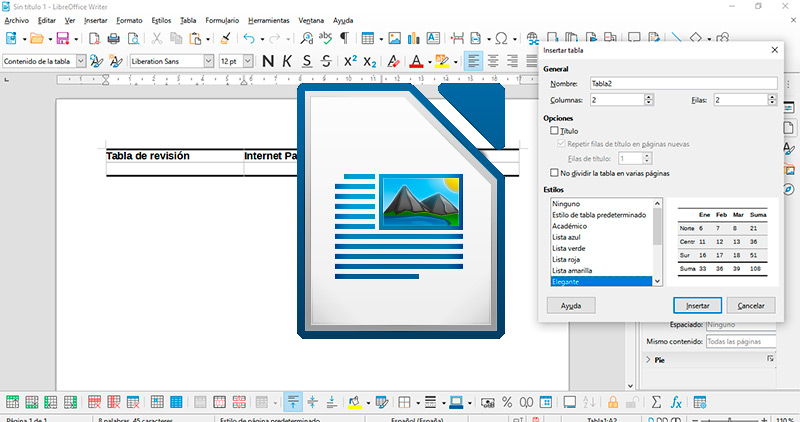Screen dimensions: 800x422
Task: Open the Undo history dropdown arrow
Action: [262, 39]
